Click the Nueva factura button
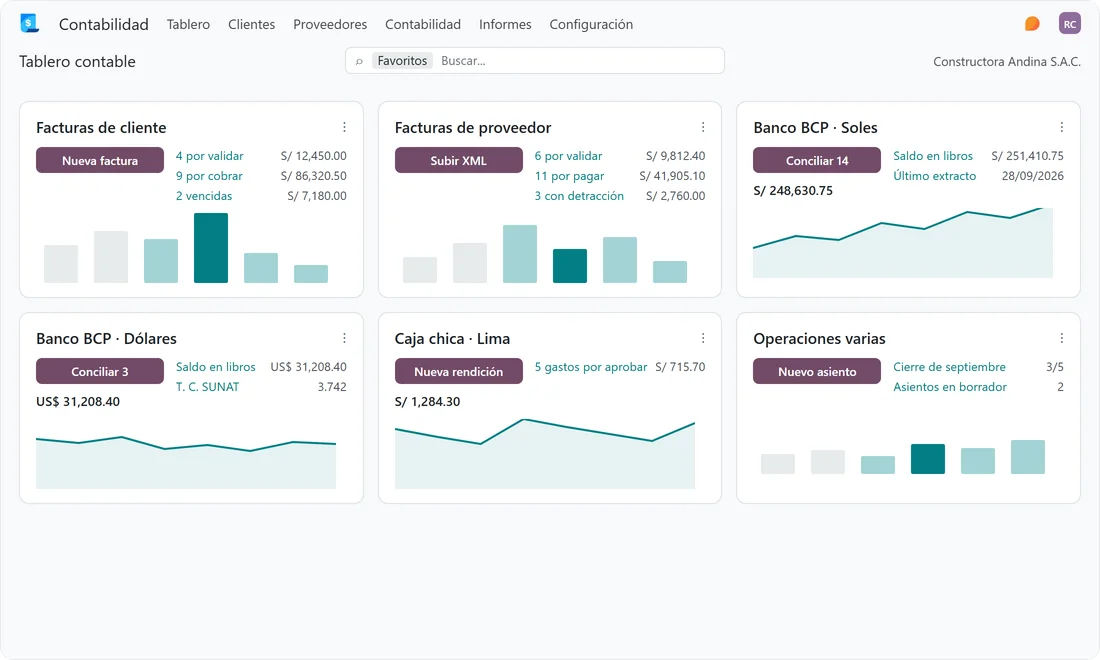1100x660 pixels. point(100,160)
